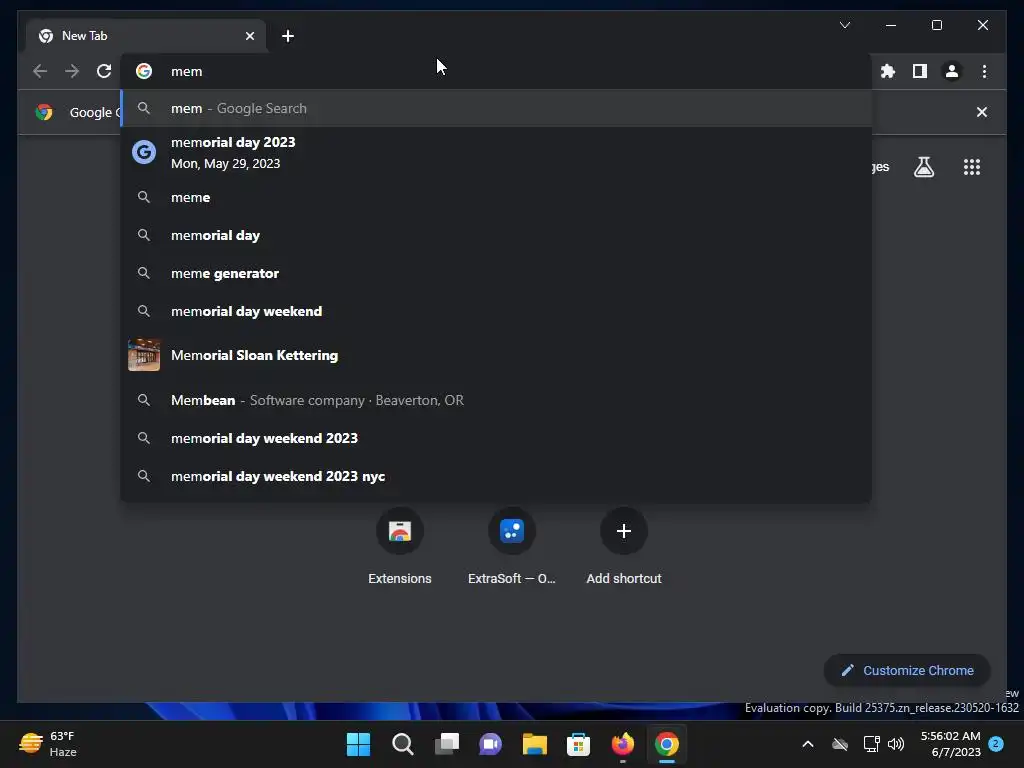Open the Google apps grid

pyautogui.click(x=972, y=167)
